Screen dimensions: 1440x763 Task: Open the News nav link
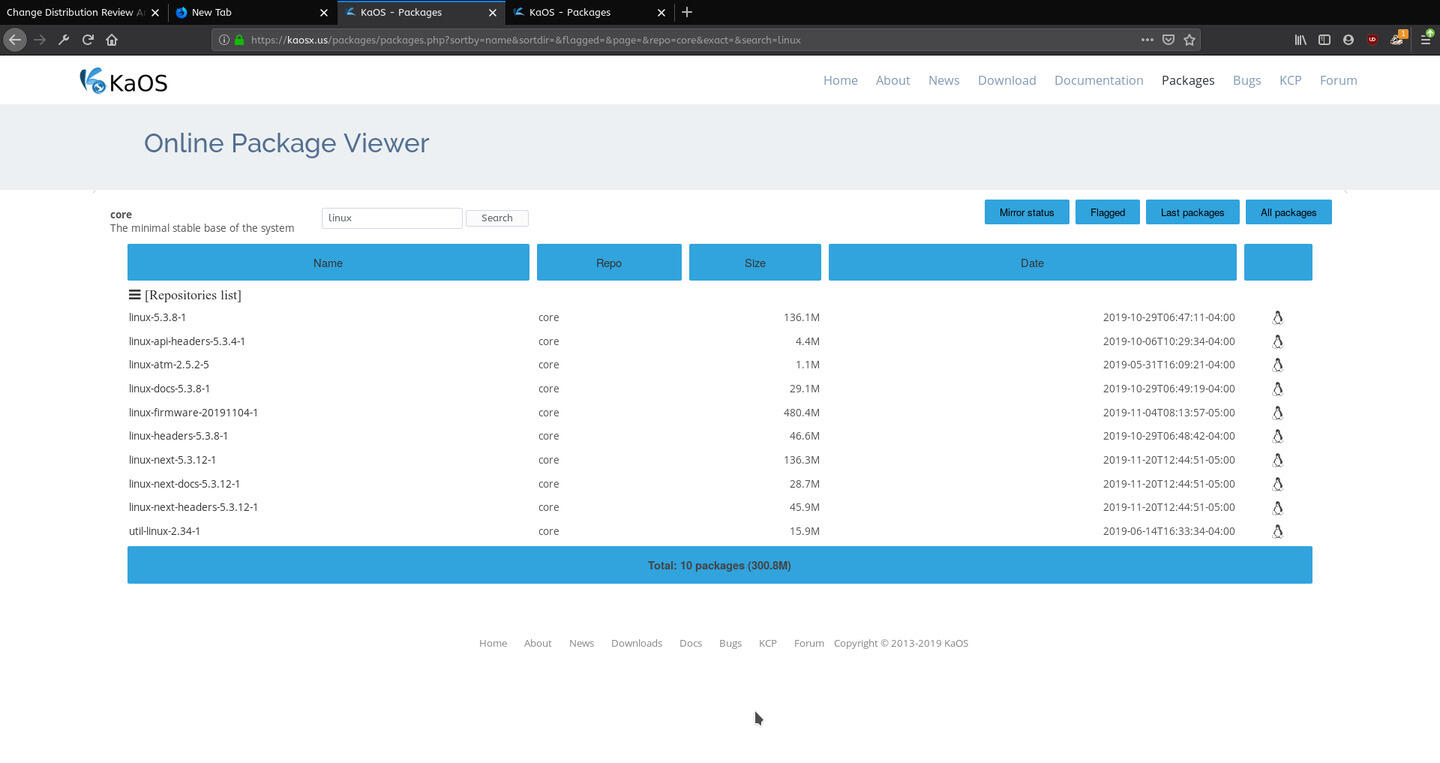click(x=944, y=81)
